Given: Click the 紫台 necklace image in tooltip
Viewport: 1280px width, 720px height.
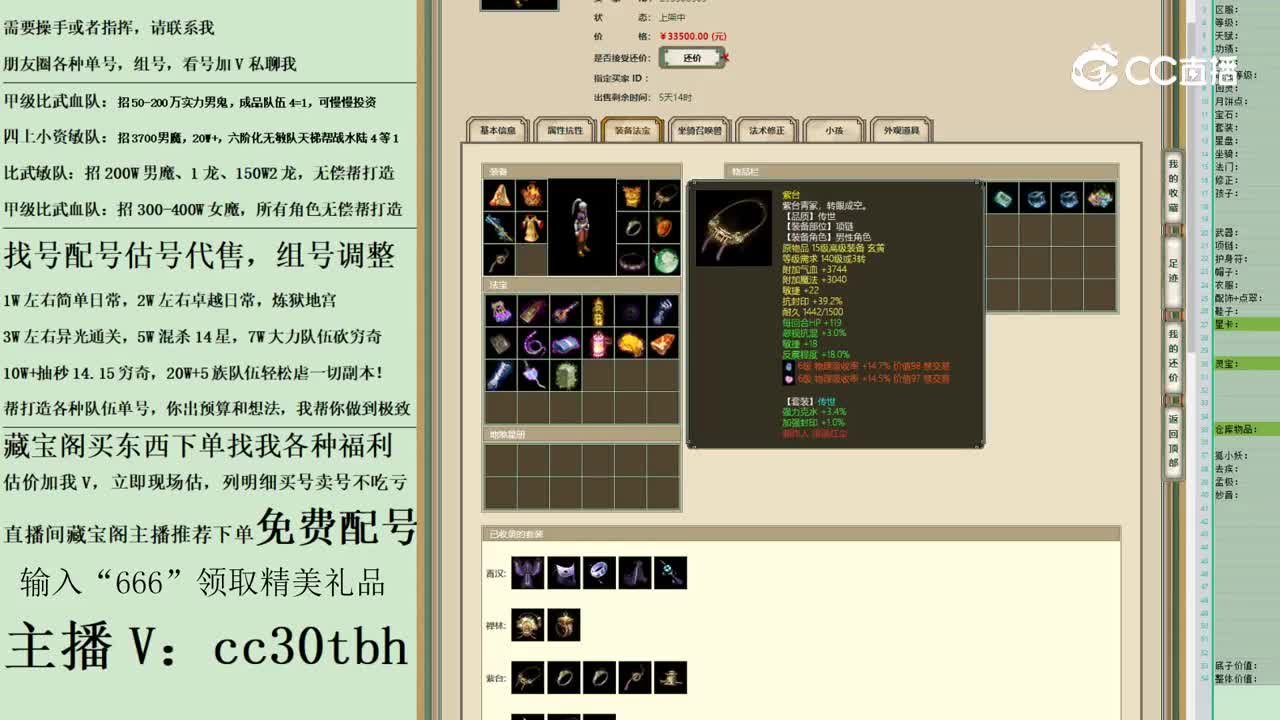Looking at the screenshot, I should 733,228.
